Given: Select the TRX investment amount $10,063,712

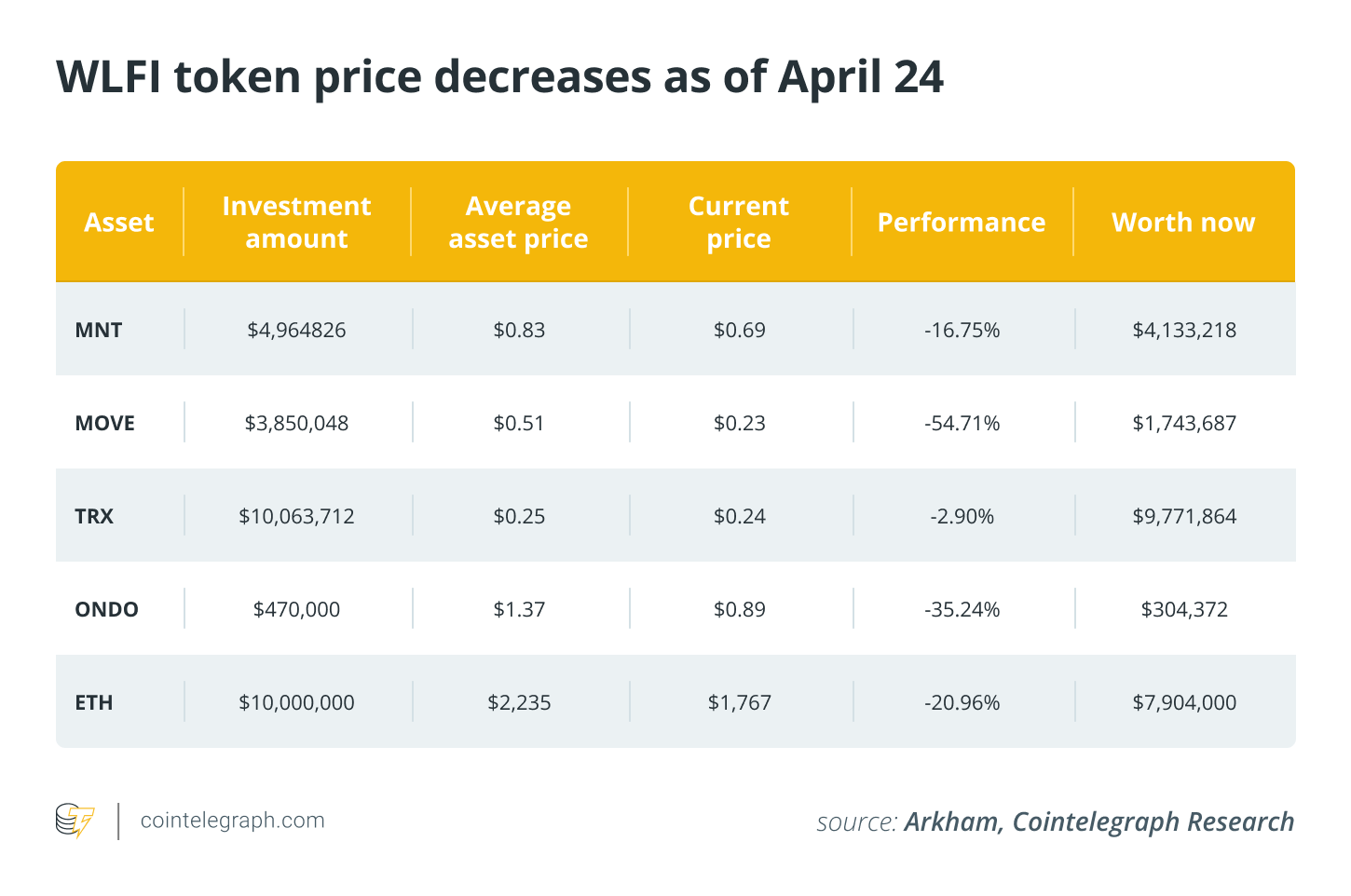Looking at the screenshot, I should pos(296,516).
